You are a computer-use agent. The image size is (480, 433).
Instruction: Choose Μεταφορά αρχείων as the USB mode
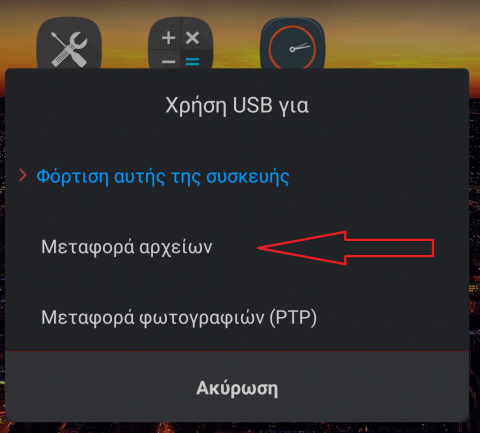point(126,247)
